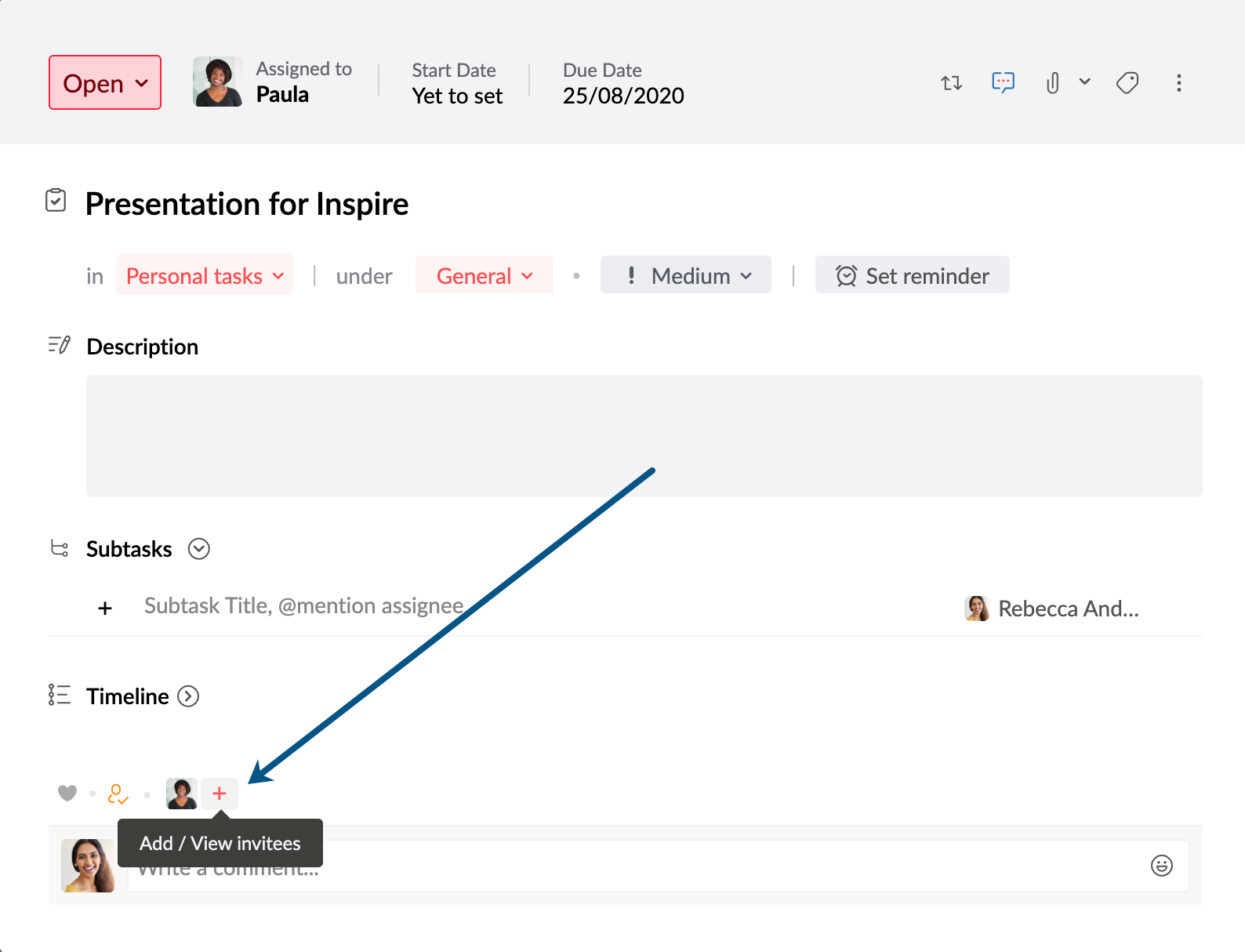Click the Subtask Title input field
This screenshot has width=1245, height=952.
(304, 606)
